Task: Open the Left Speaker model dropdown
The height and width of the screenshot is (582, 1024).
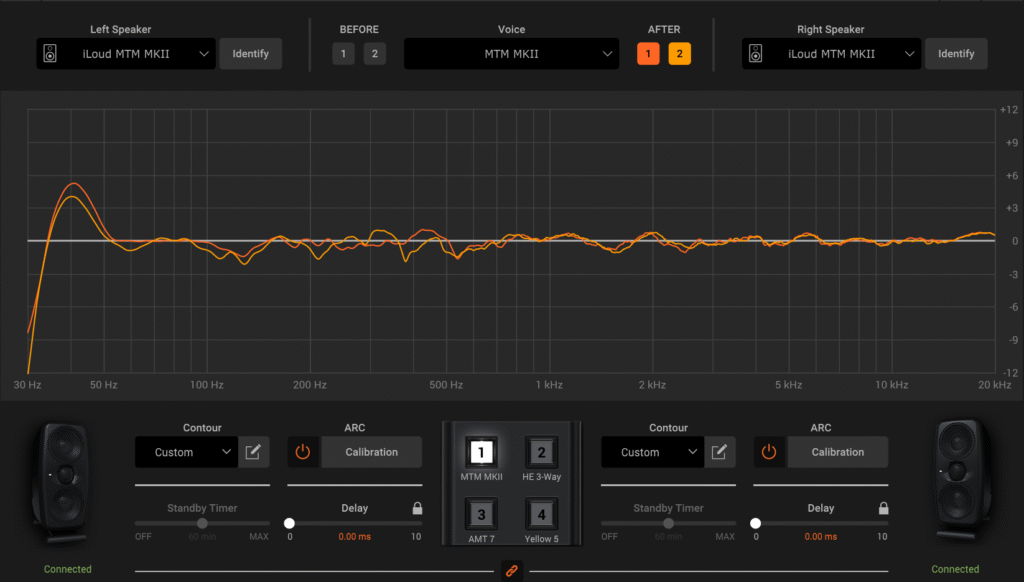Action: tap(126, 54)
